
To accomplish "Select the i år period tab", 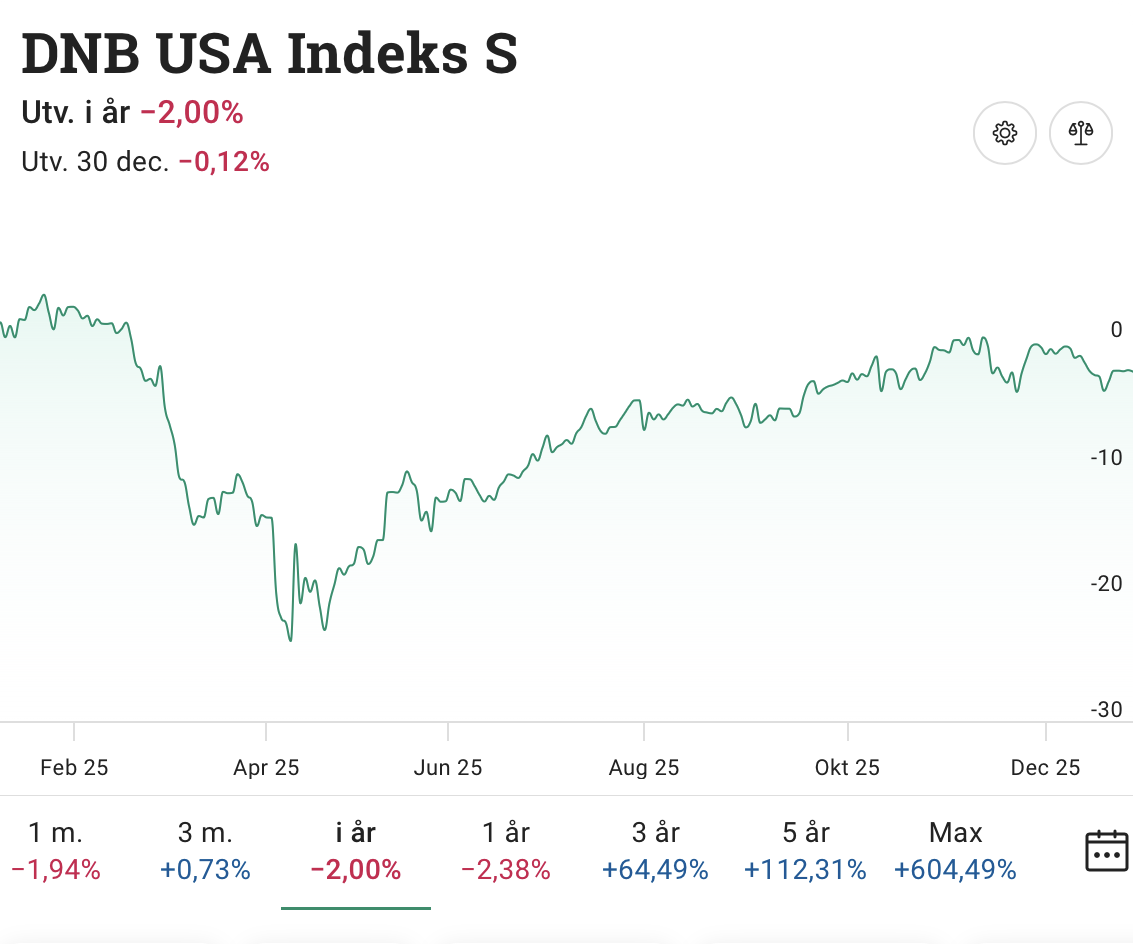I will [x=356, y=851].
